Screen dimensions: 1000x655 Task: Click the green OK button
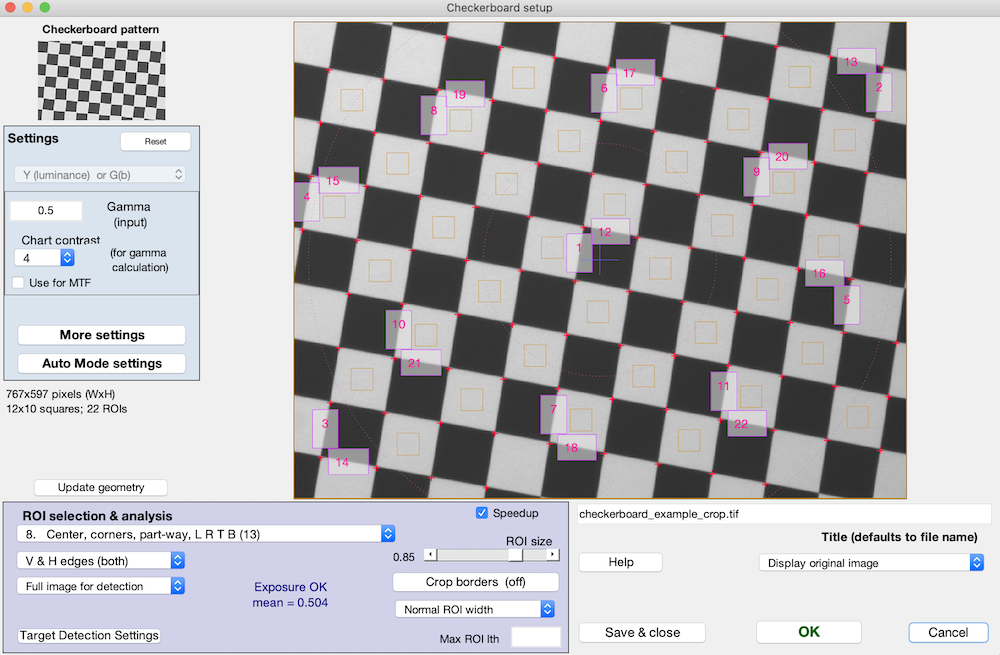809,632
